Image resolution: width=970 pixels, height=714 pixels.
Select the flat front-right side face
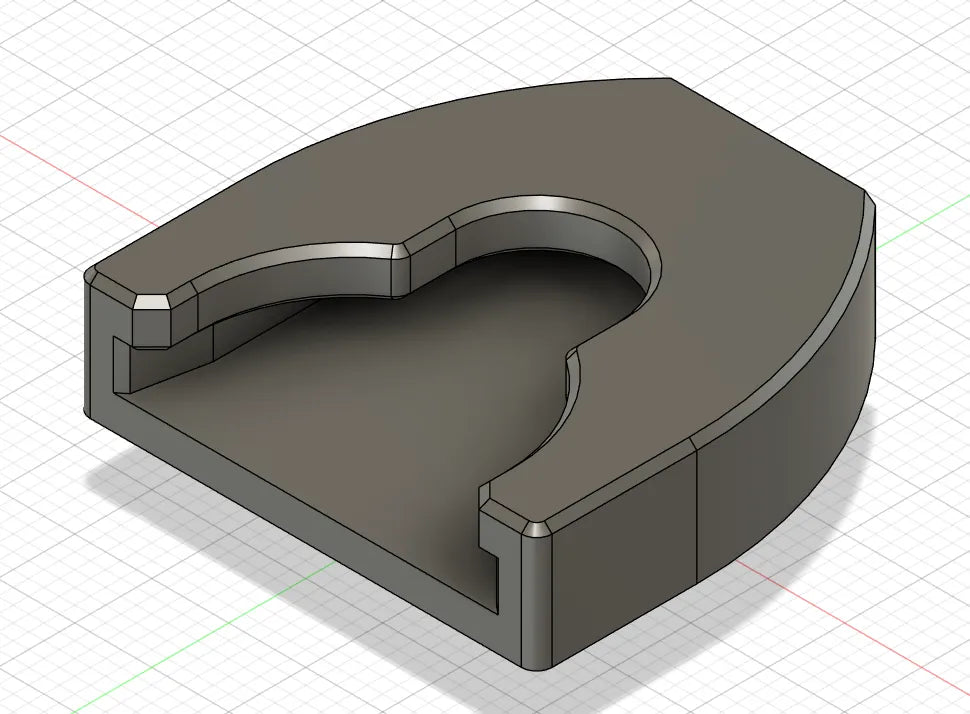624,556
